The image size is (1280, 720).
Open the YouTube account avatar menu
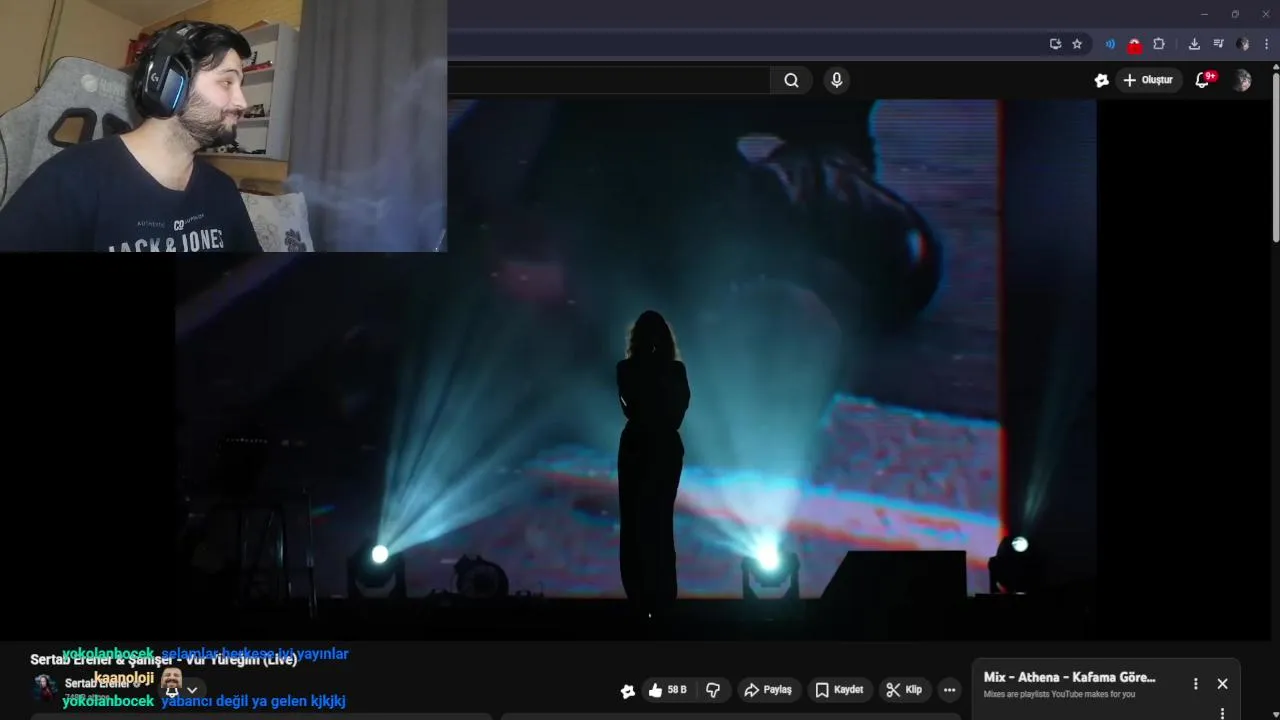tap(1242, 80)
